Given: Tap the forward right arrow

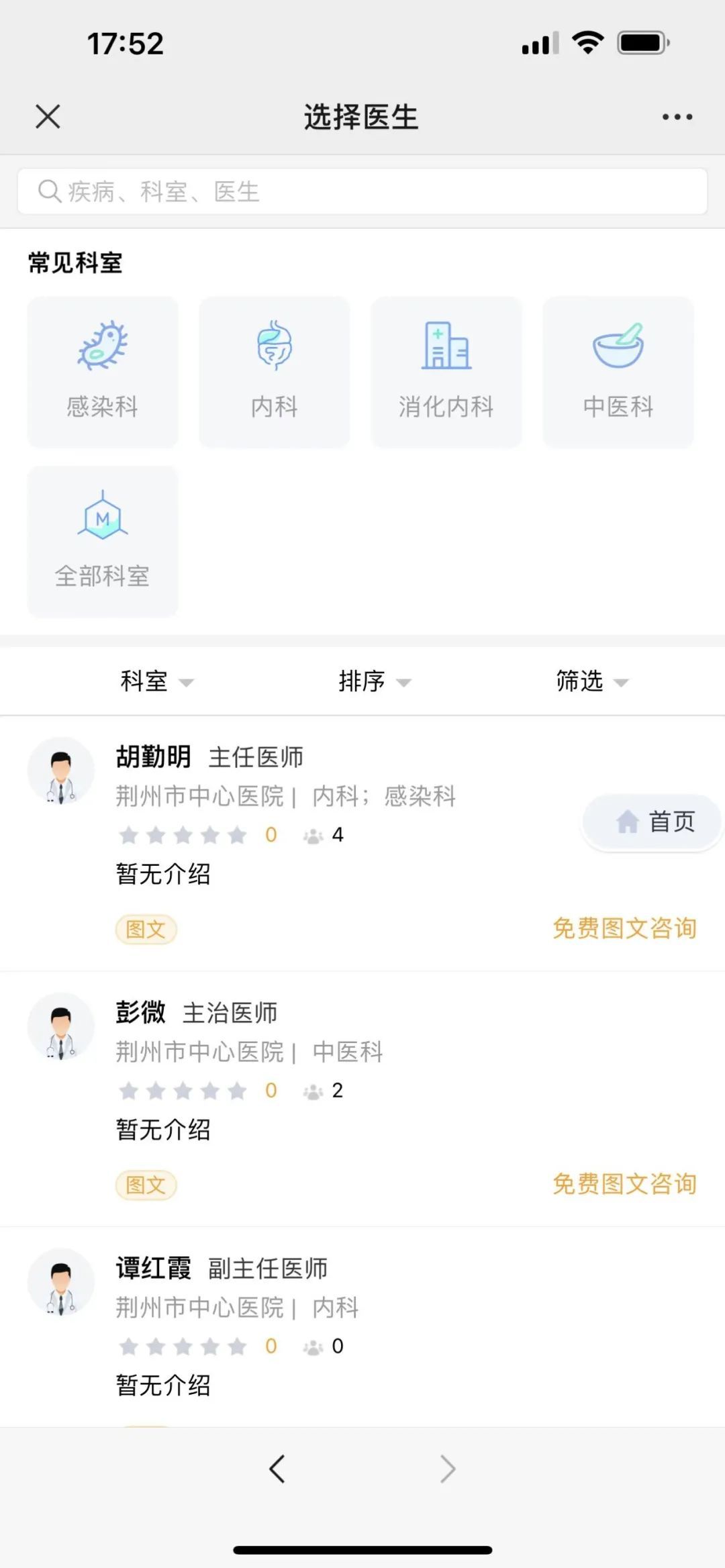Looking at the screenshot, I should coord(447,1468).
